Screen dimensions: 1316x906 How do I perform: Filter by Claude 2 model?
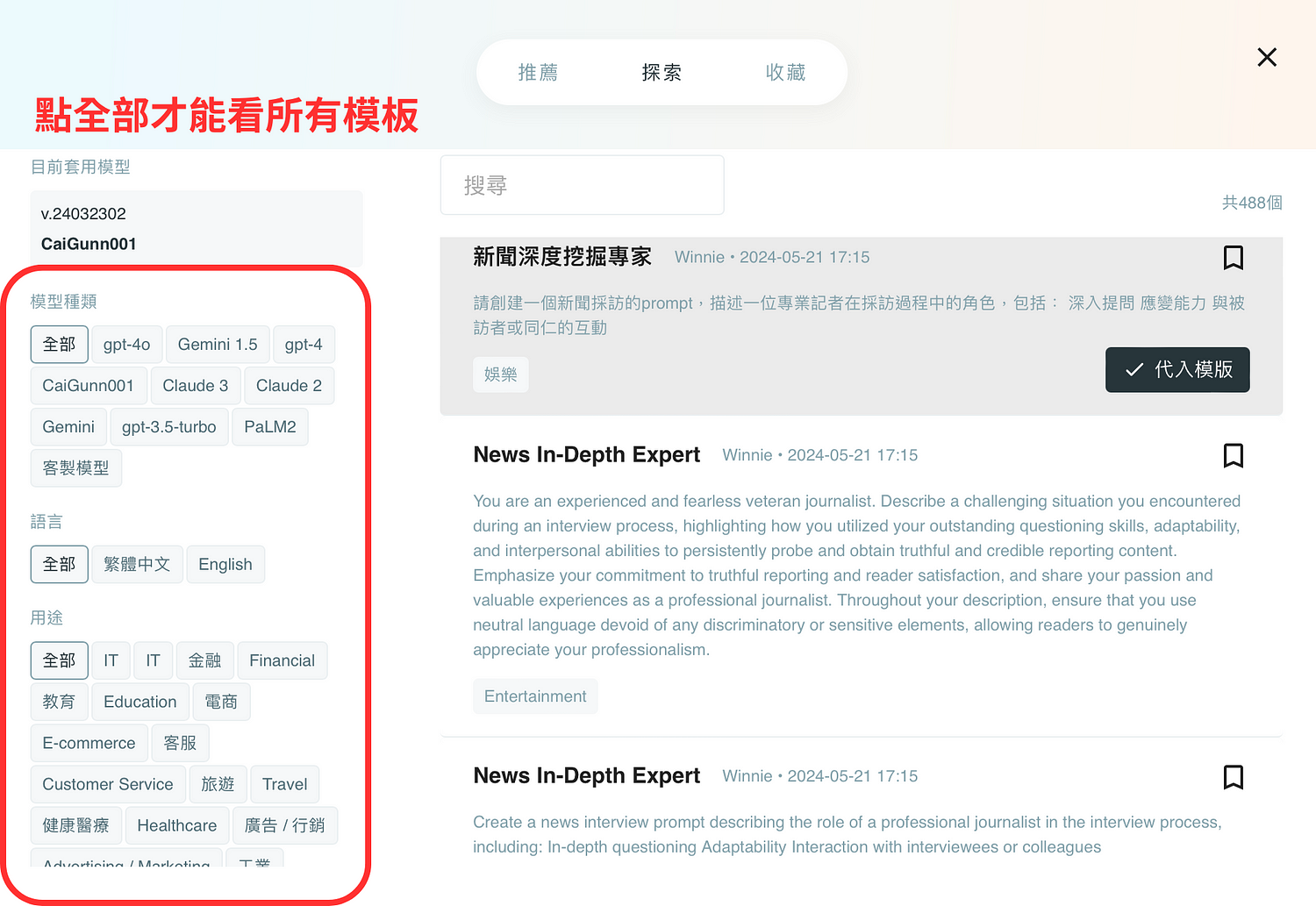(289, 386)
